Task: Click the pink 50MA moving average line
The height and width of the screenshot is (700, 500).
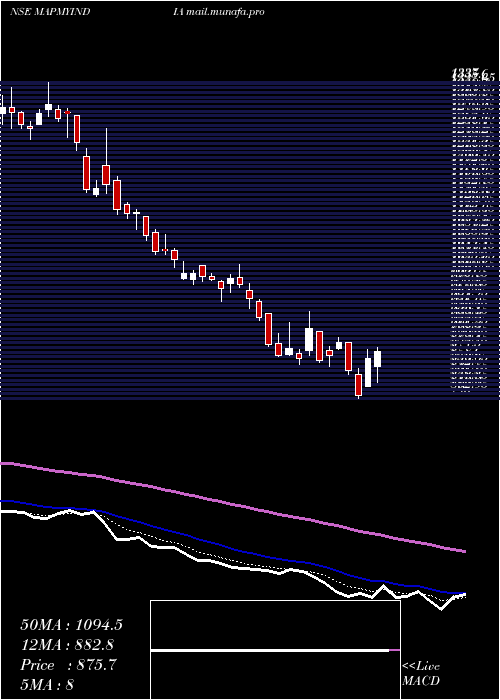Action: [232, 504]
